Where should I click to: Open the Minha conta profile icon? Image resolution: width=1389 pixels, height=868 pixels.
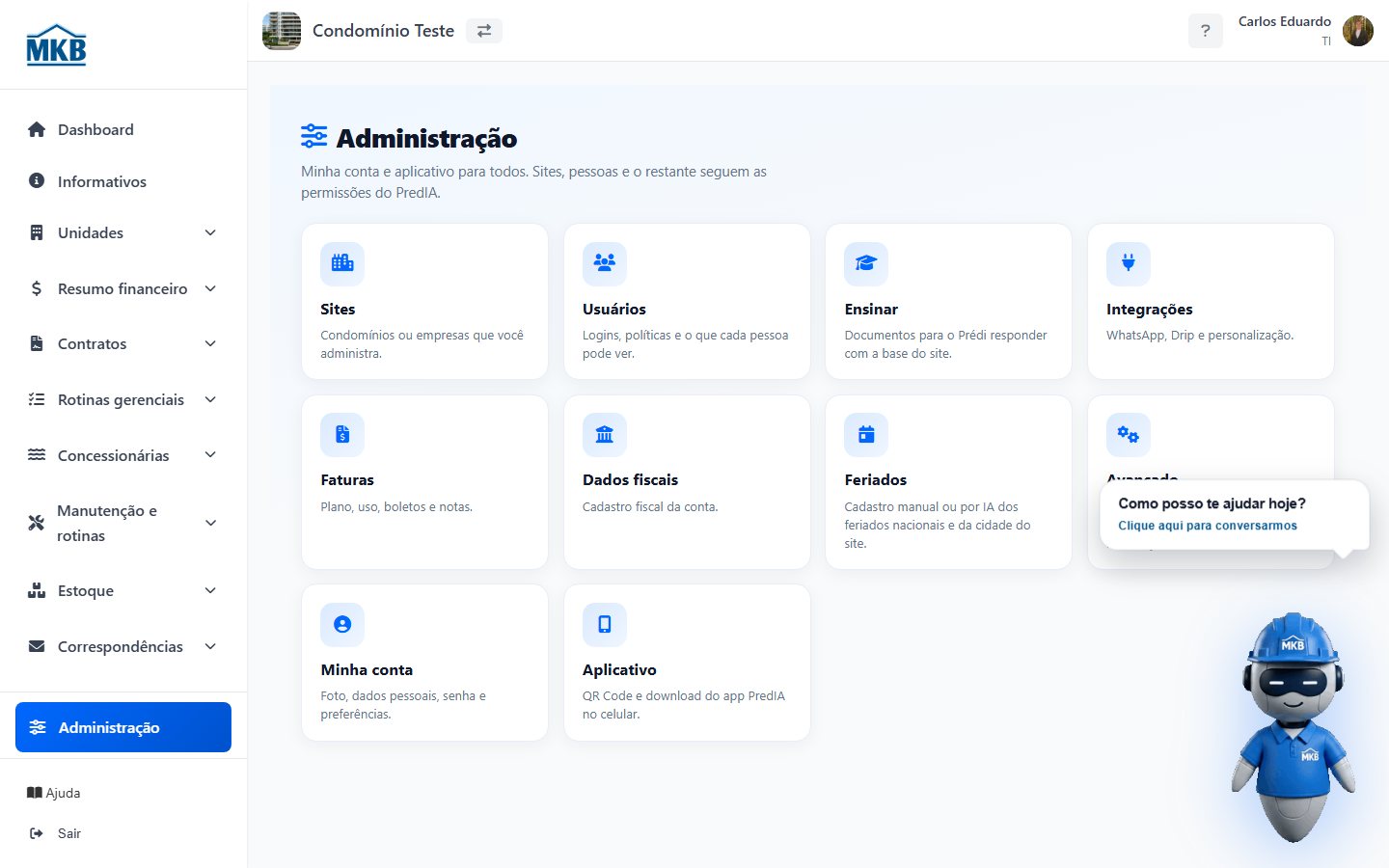tap(342, 625)
